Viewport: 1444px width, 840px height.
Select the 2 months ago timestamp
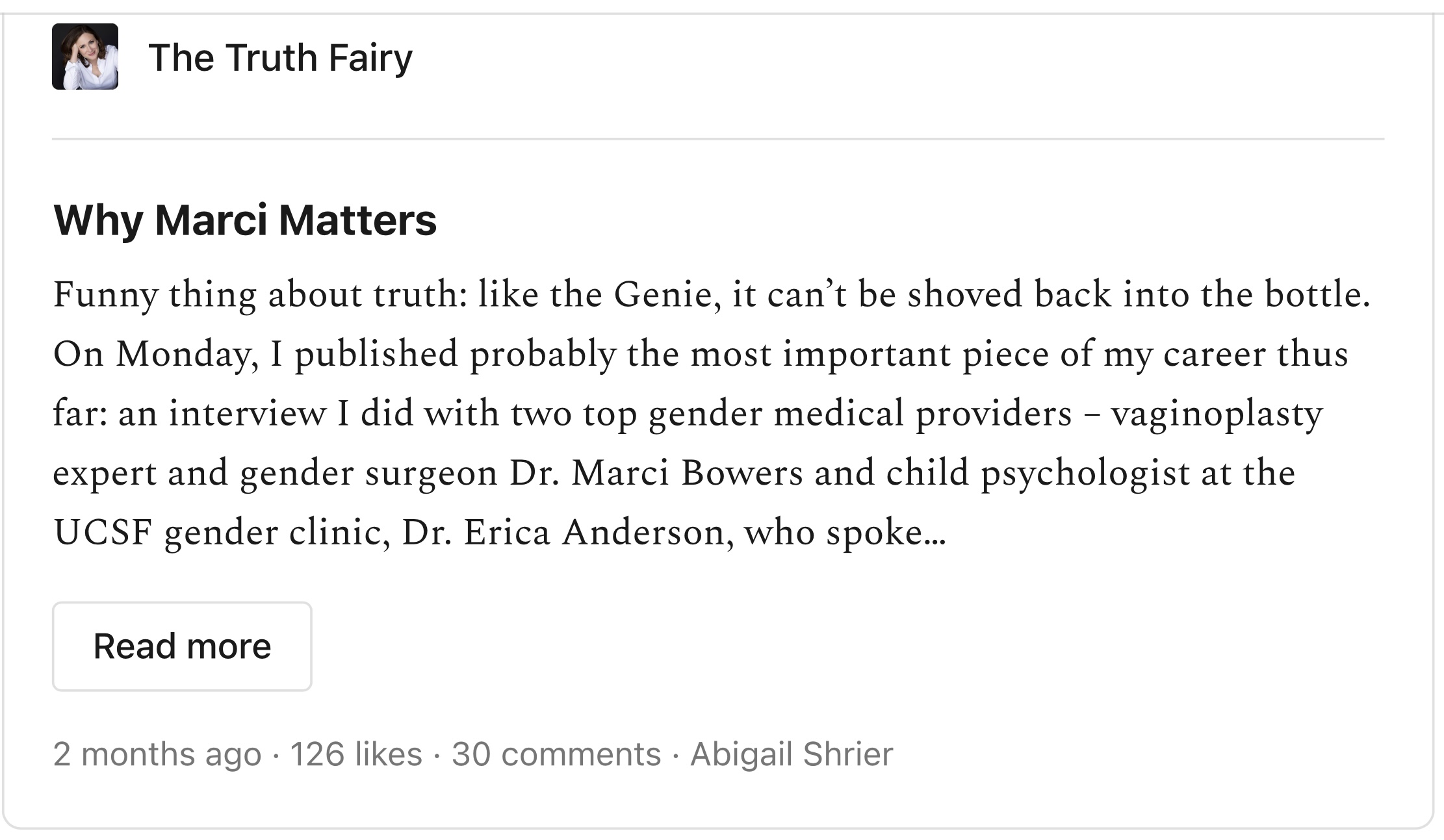157,754
